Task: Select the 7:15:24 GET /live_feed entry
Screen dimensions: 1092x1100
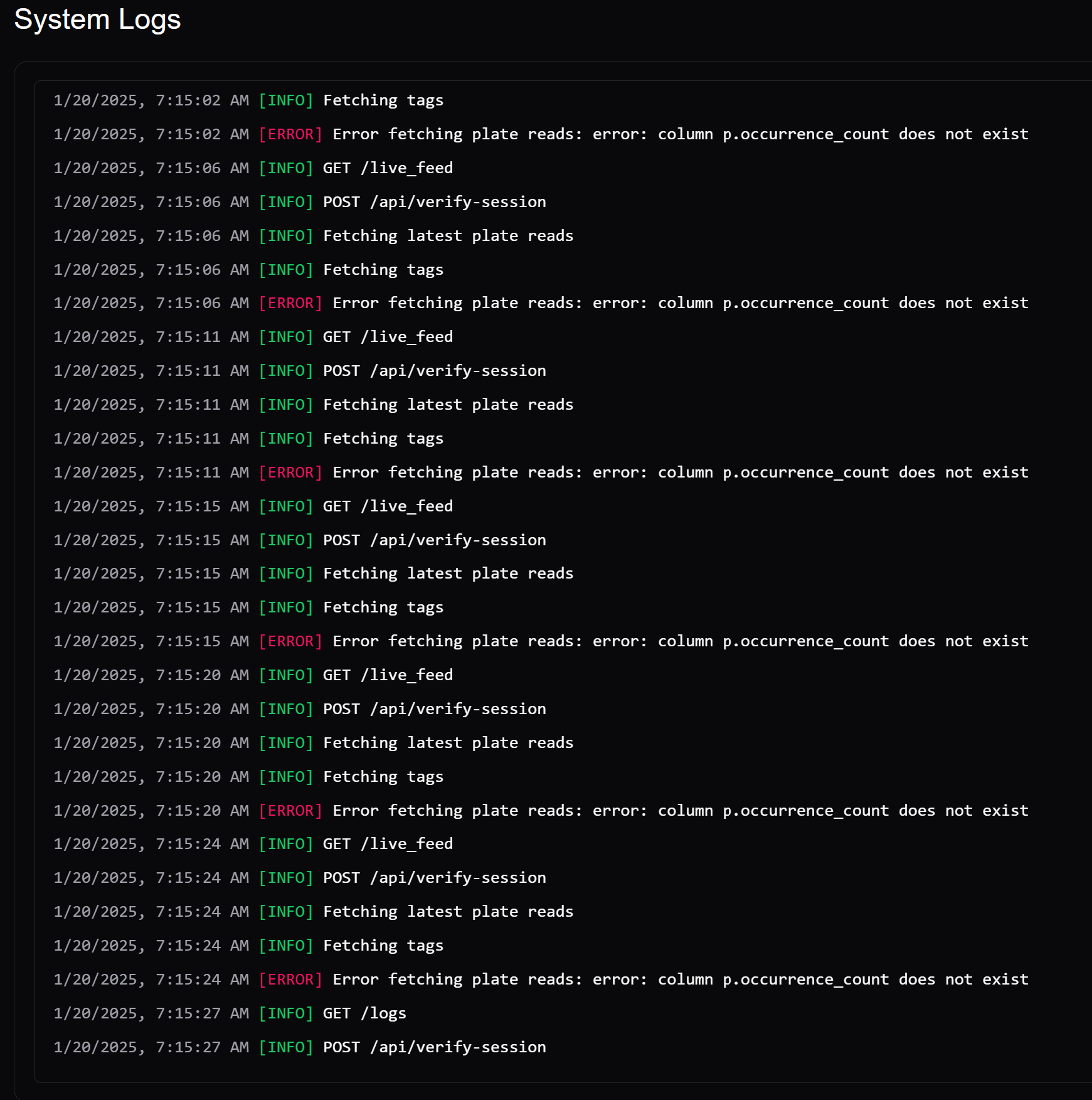Action: click(x=387, y=844)
